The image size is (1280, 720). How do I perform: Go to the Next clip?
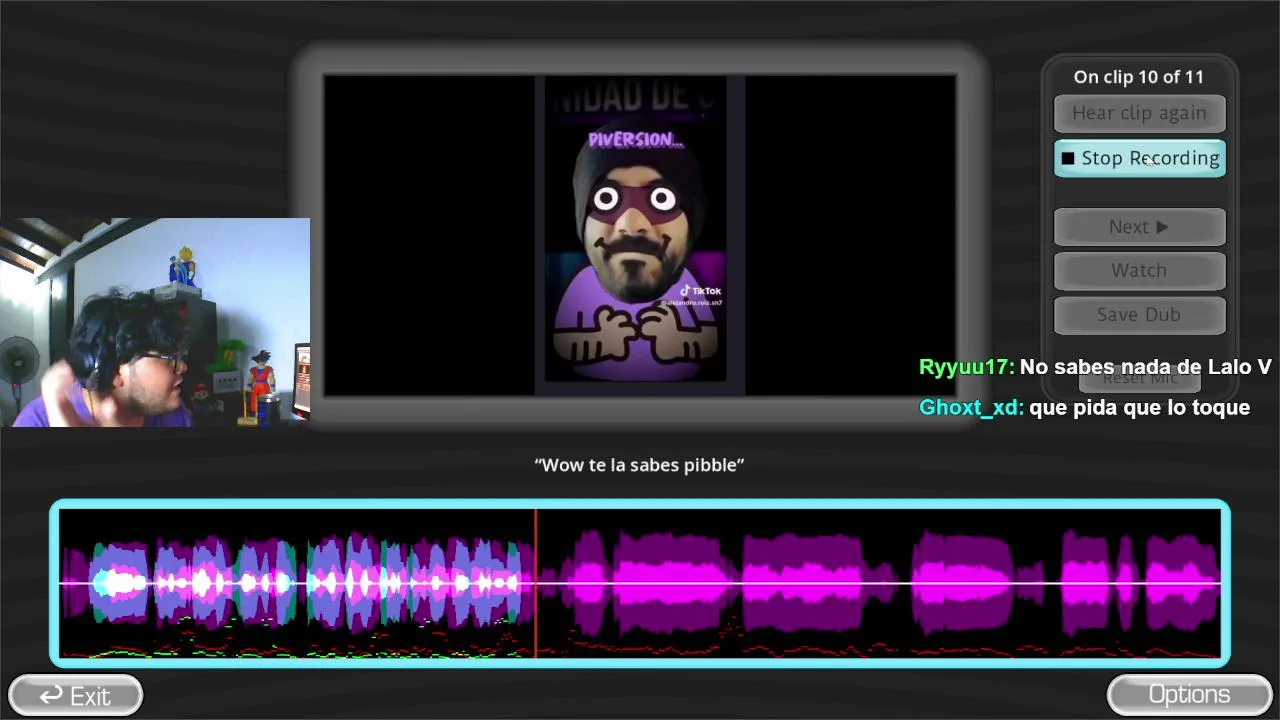tap(1139, 227)
